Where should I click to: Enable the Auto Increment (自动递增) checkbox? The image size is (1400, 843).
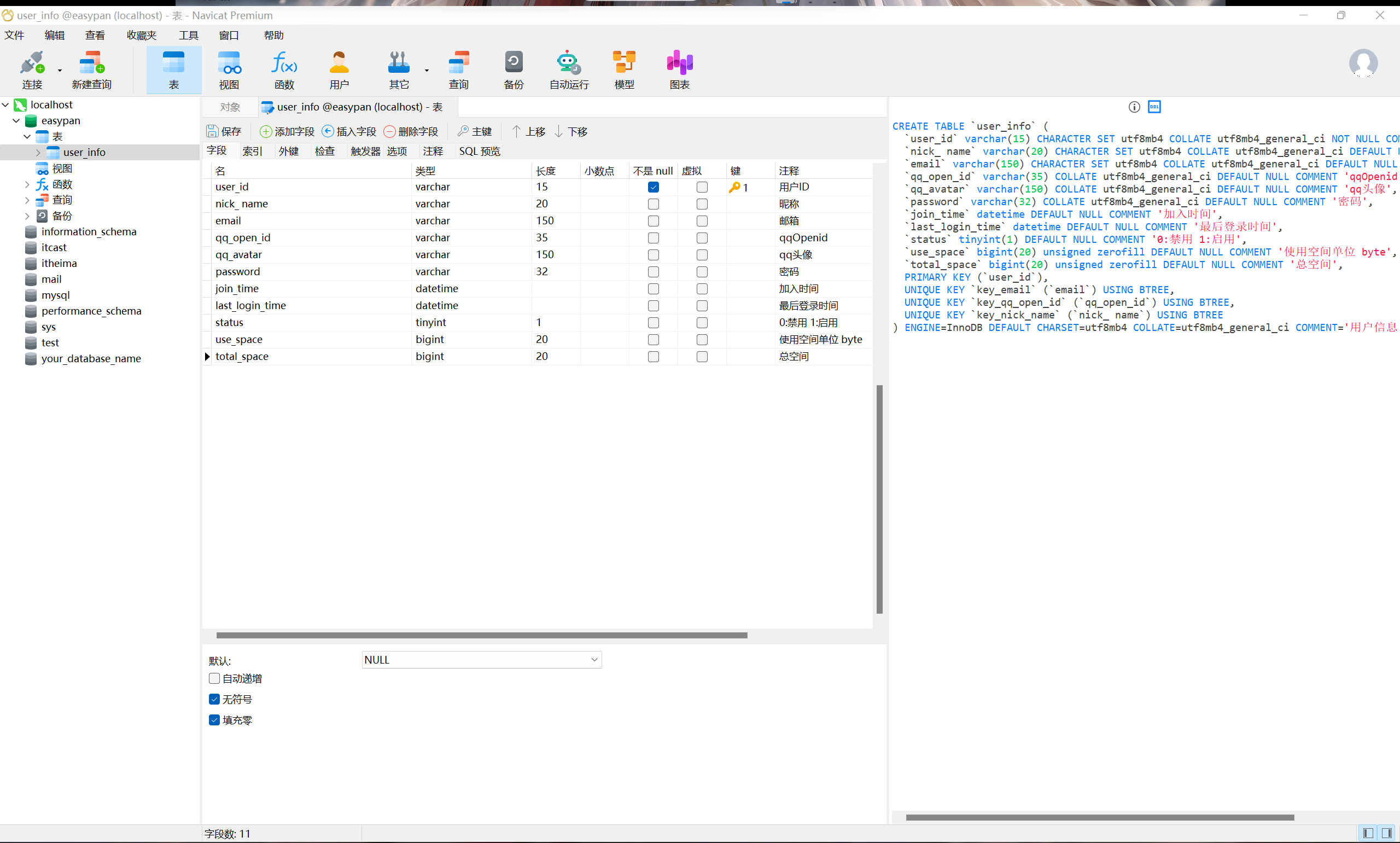tap(214, 678)
